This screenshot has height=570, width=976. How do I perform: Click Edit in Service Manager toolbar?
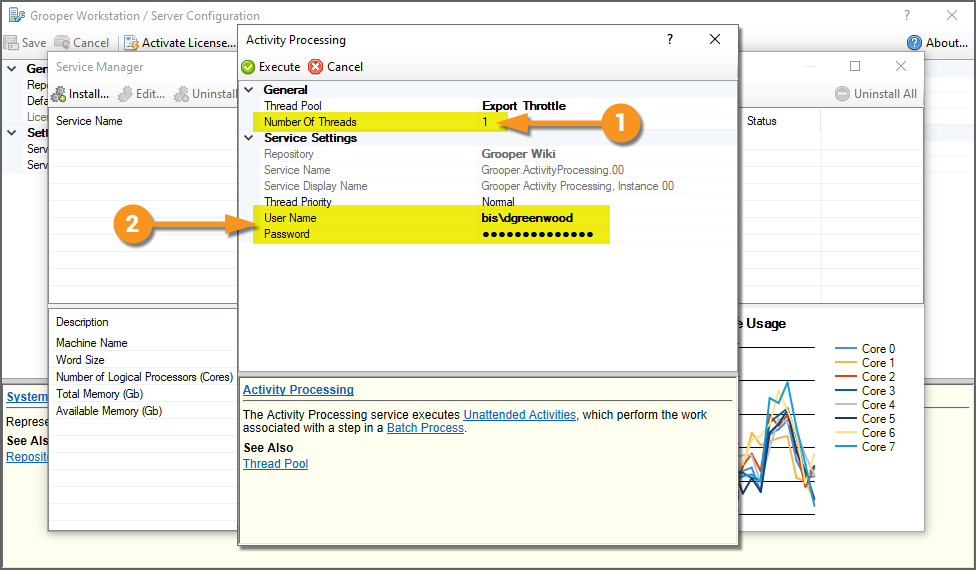point(141,94)
